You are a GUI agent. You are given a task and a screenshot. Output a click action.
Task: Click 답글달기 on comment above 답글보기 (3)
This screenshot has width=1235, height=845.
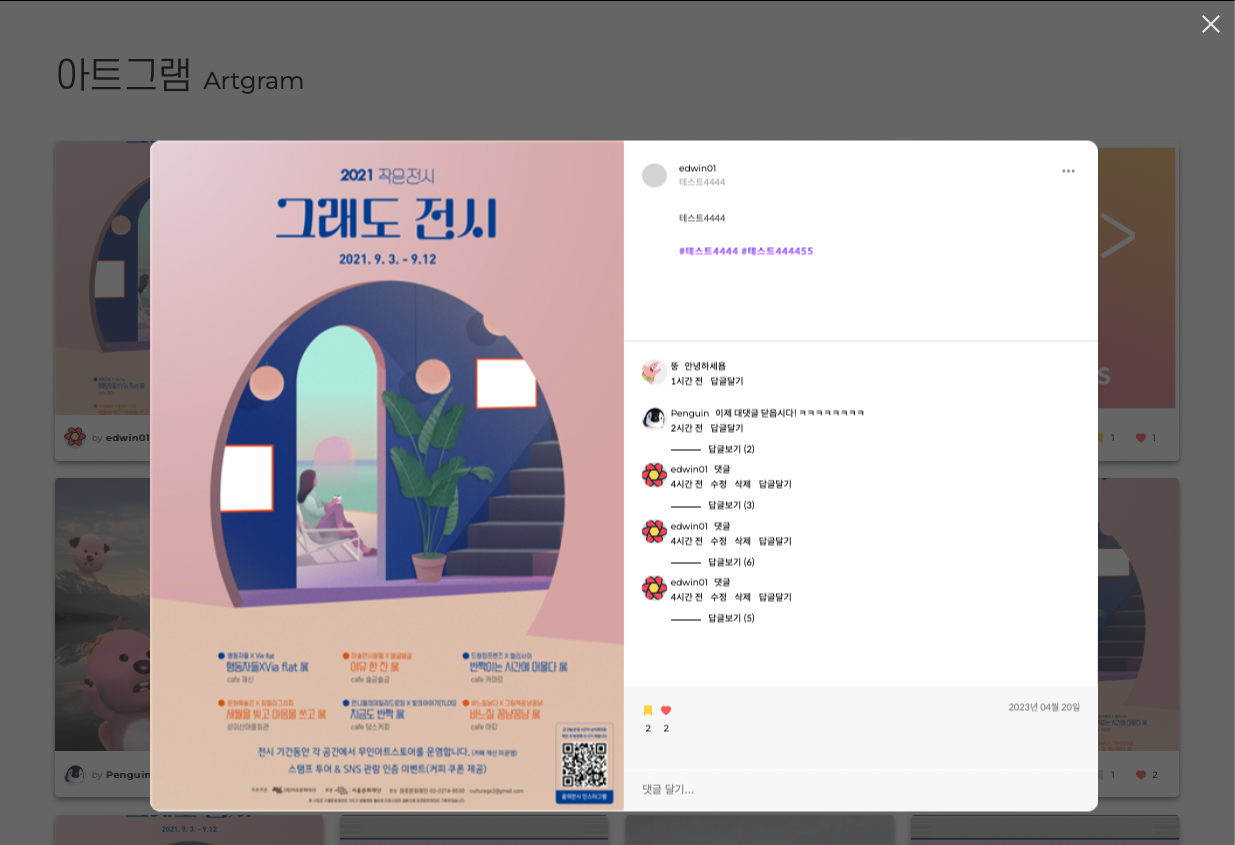[x=775, y=484]
